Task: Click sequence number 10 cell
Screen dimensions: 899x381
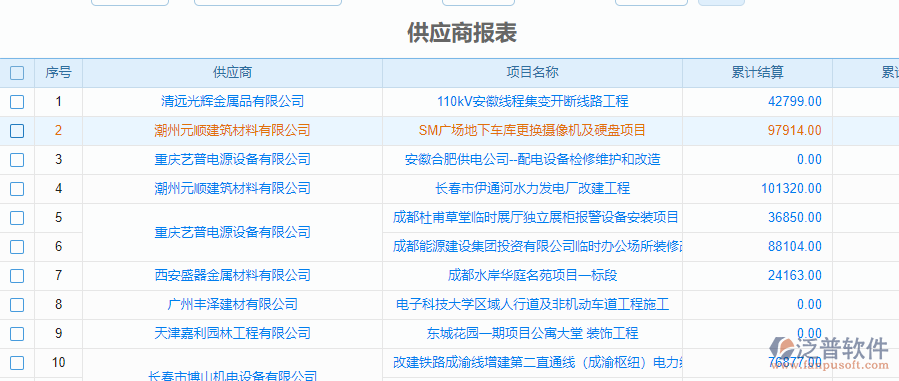Action: (58, 363)
